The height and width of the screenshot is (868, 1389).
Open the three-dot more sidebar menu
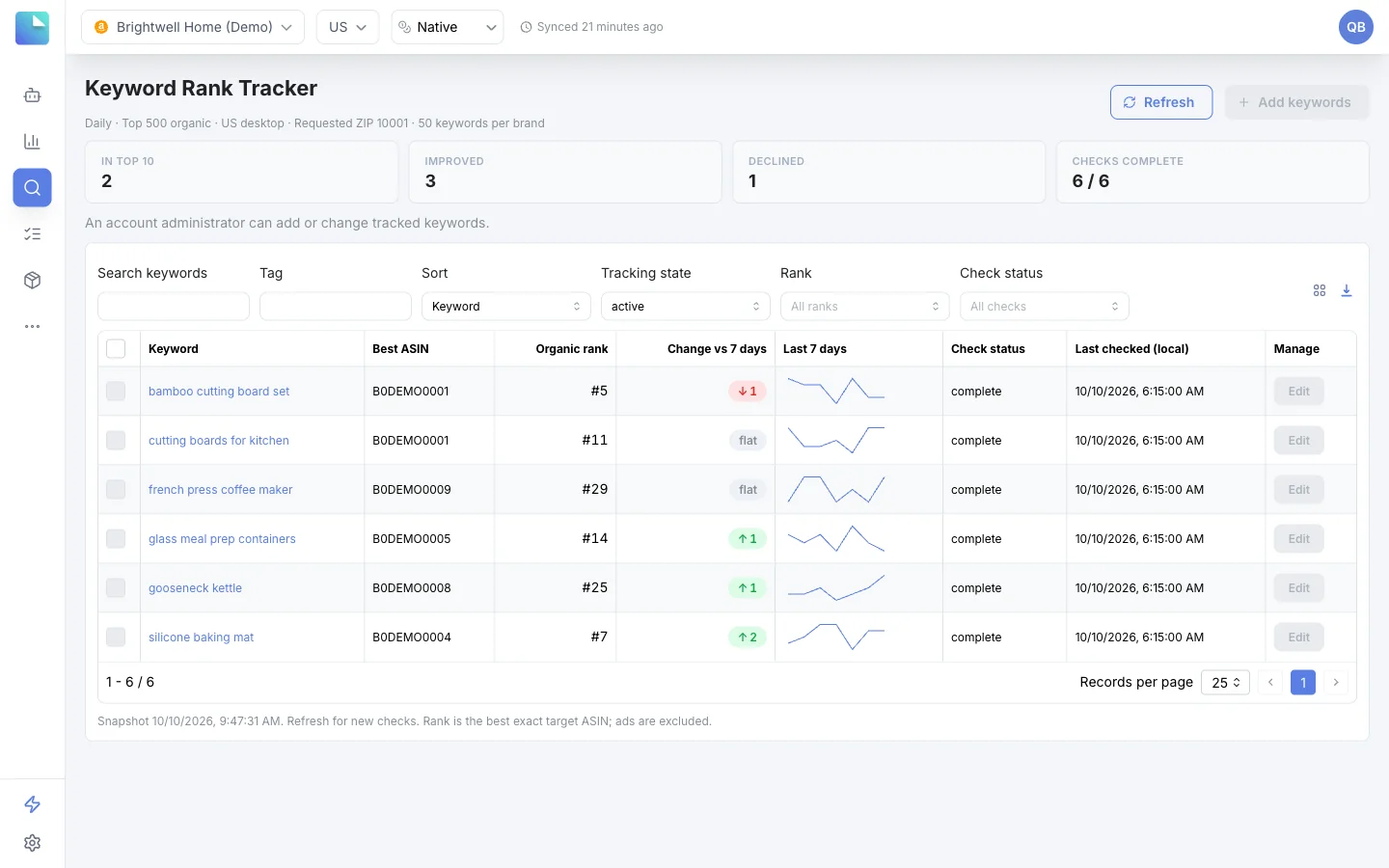pyautogui.click(x=32, y=326)
